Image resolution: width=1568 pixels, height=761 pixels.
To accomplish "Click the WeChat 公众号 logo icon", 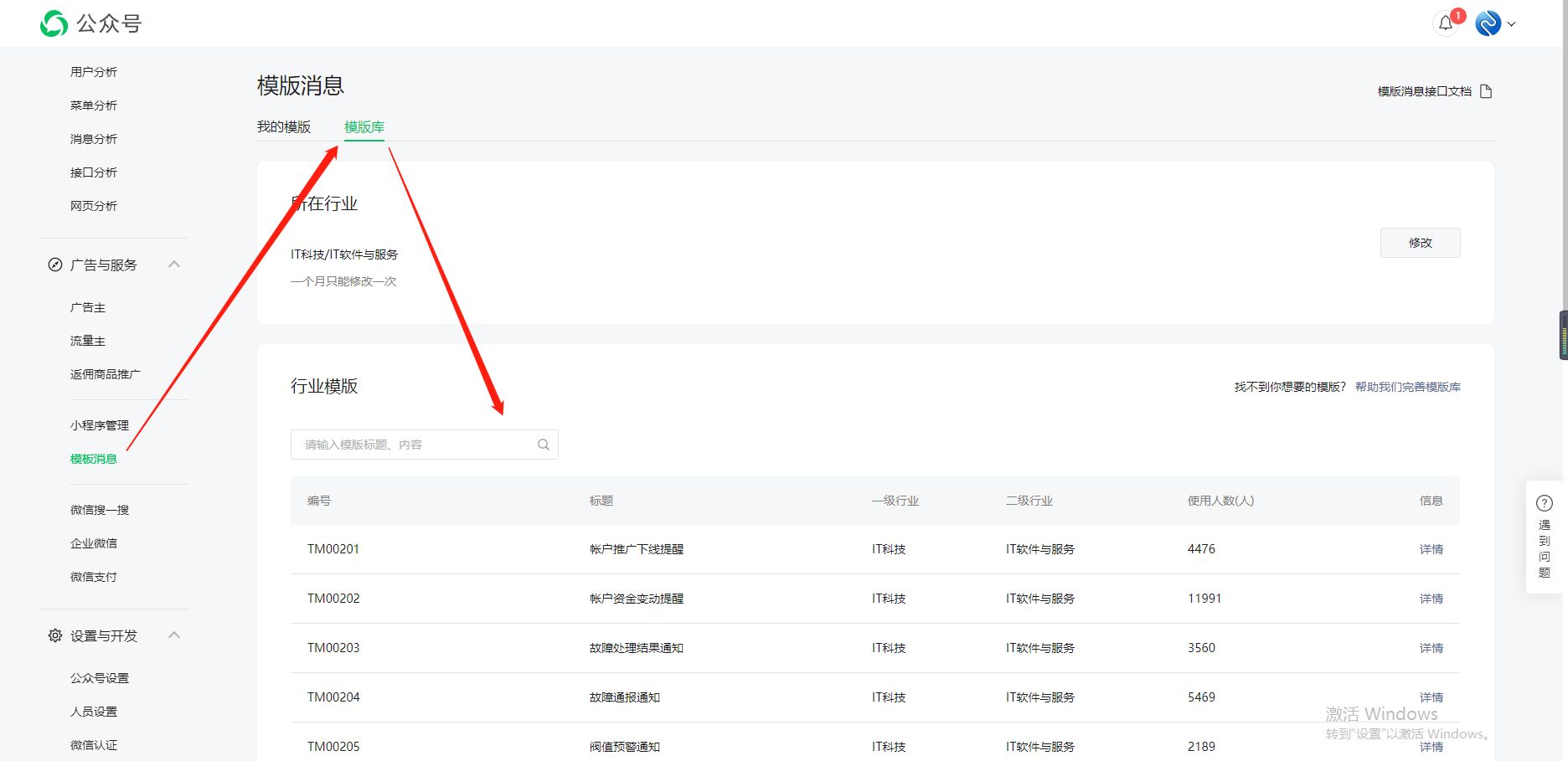I will click(x=54, y=23).
